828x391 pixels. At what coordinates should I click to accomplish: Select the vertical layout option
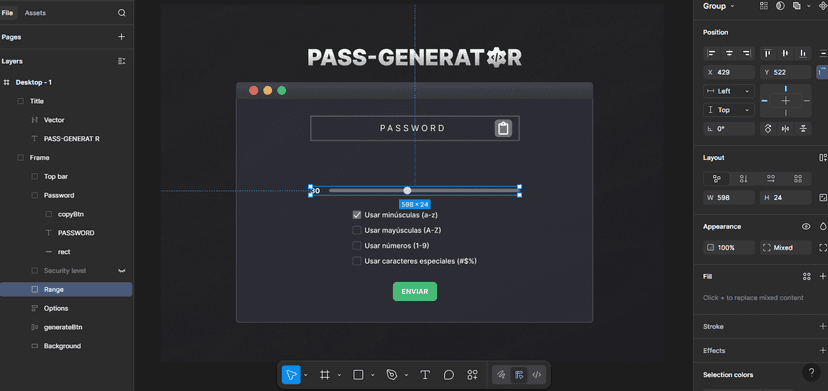click(x=744, y=179)
